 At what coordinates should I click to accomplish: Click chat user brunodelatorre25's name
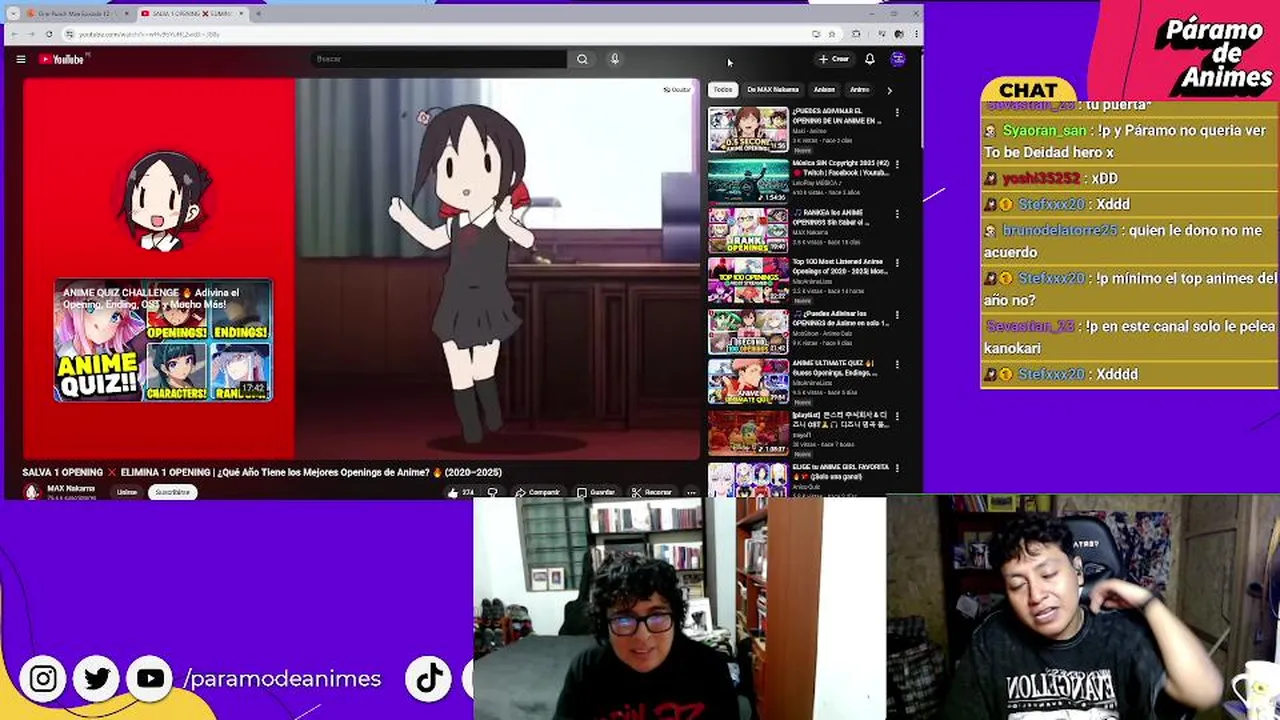point(1060,230)
